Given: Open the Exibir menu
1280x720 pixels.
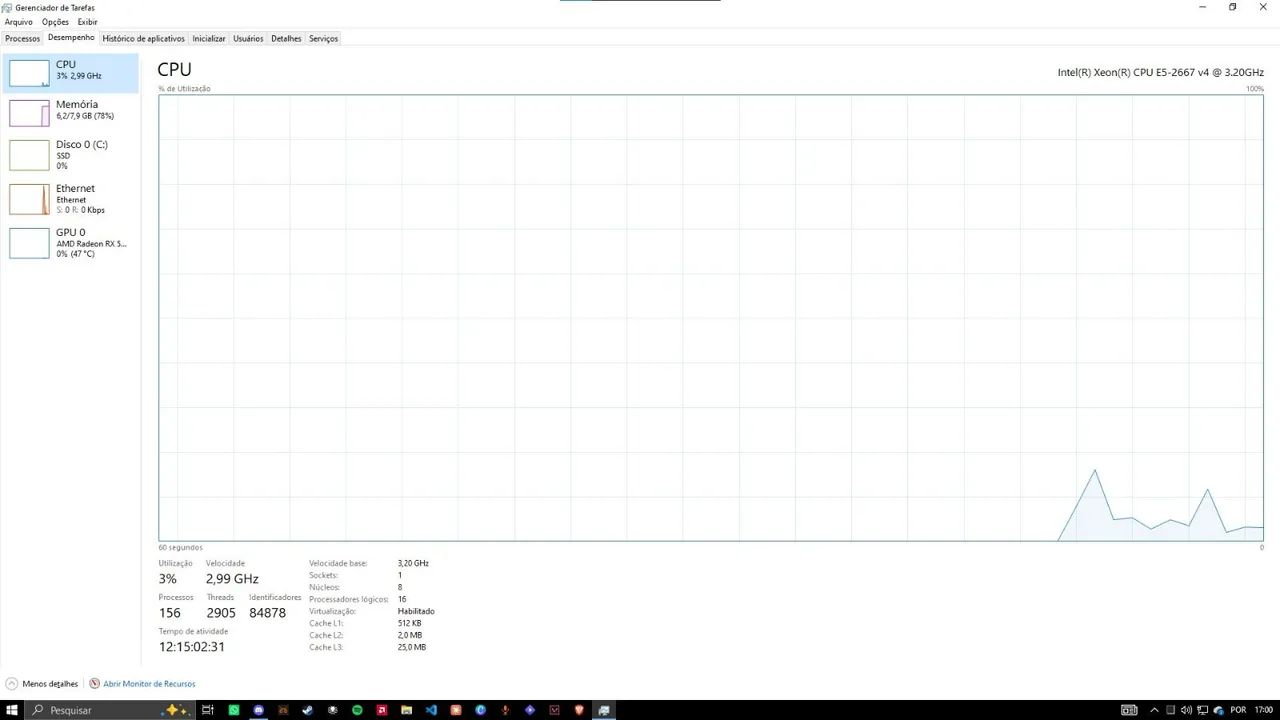Looking at the screenshot, I should 88,22.
